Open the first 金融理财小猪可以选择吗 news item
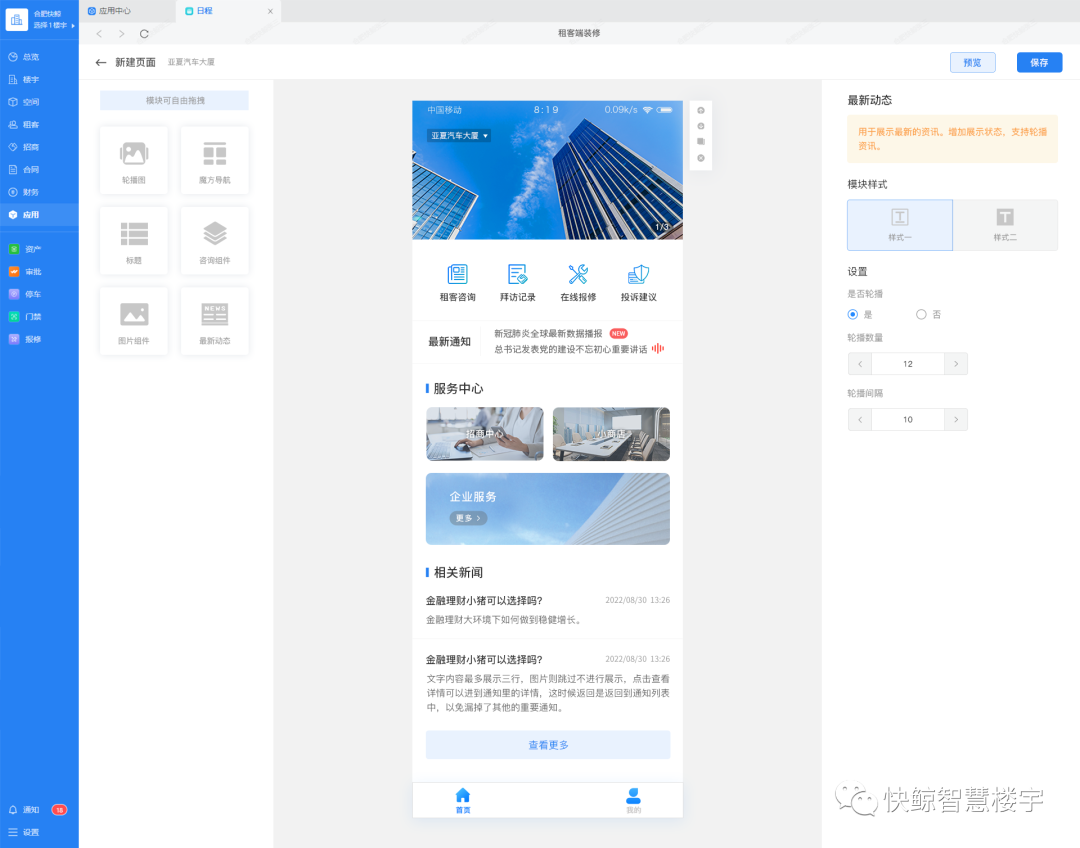This screenshot has width=1080, height=848. click(x=548, y=610)
